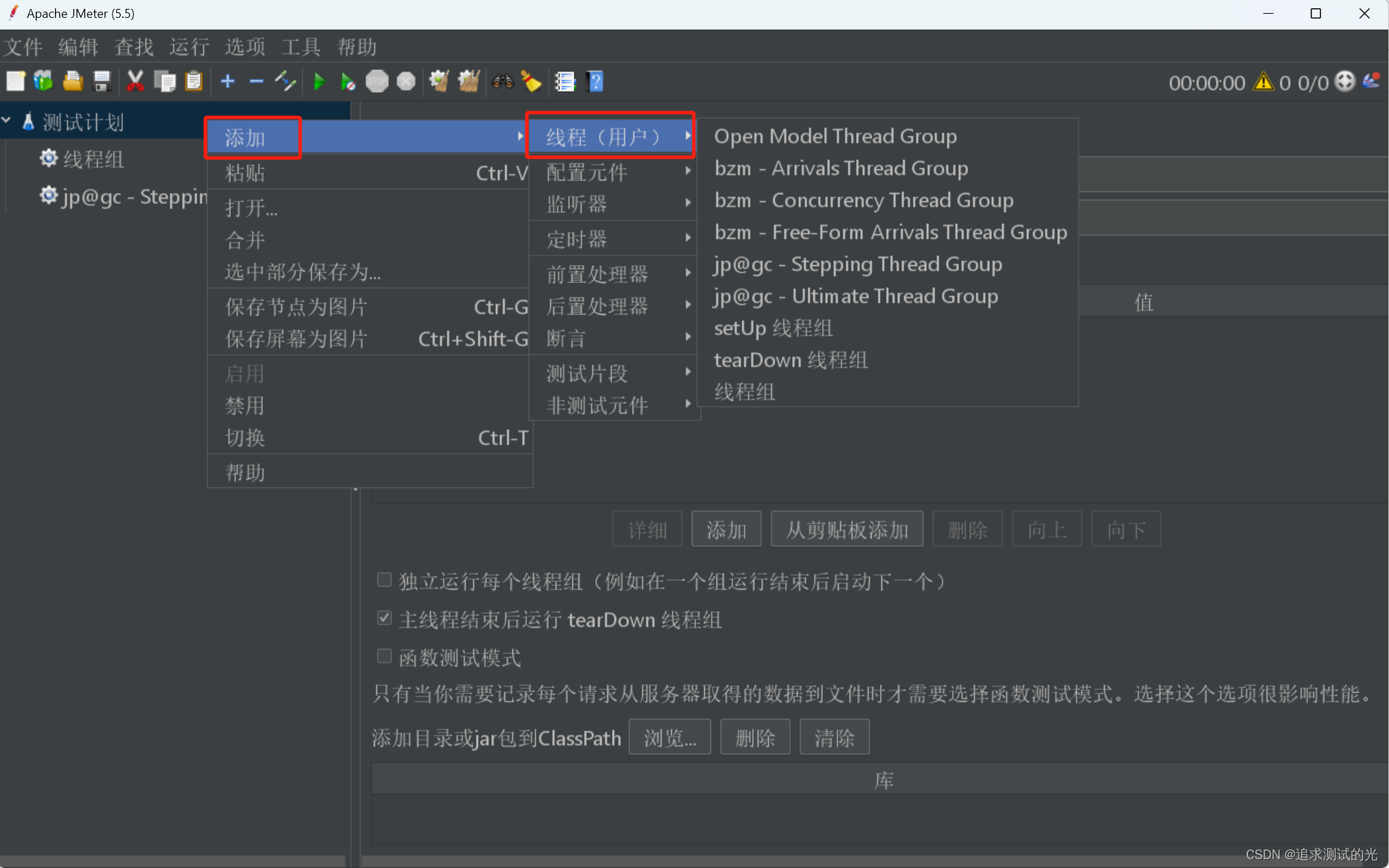The image size is (1389, 868).
Task: Click the Shutdown round X icon
Action: pyautogui.click(x=406, y=82)
